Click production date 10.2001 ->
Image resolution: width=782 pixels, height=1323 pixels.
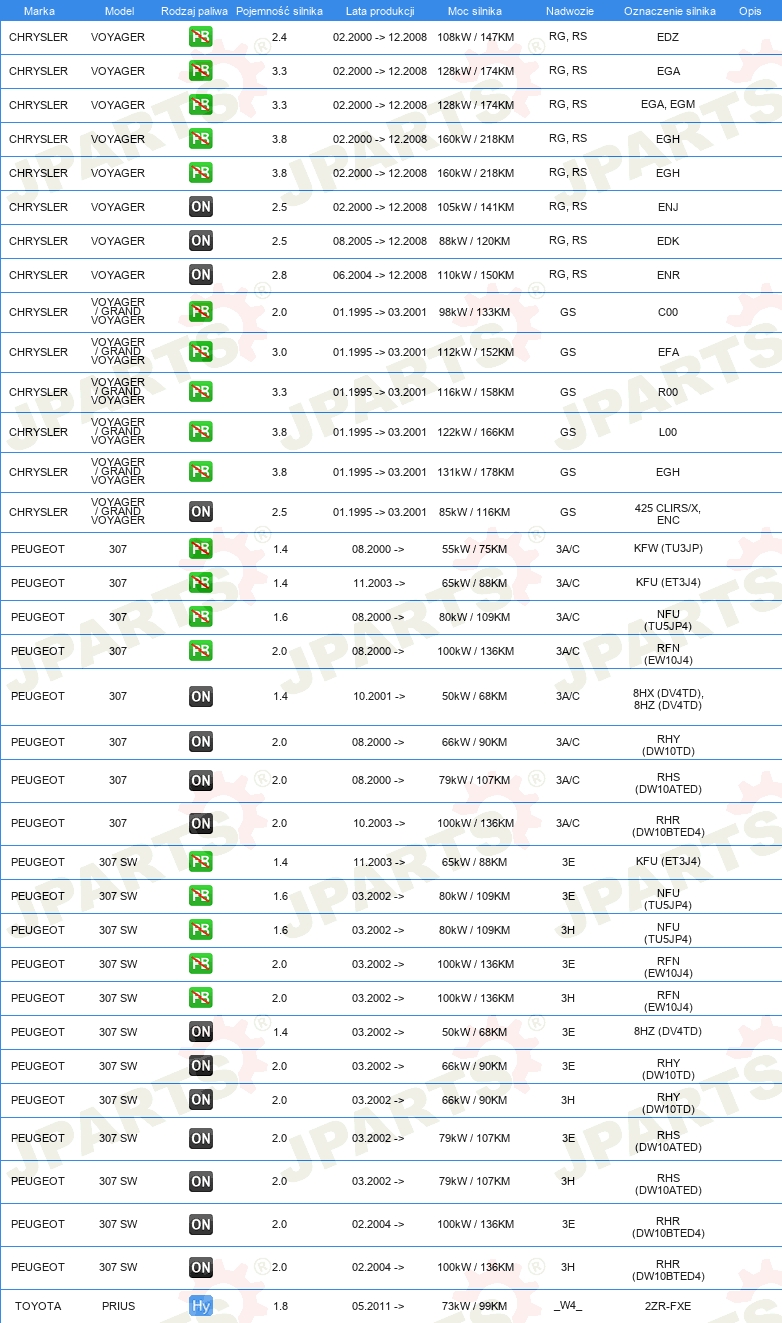click(x=378, y=696)
